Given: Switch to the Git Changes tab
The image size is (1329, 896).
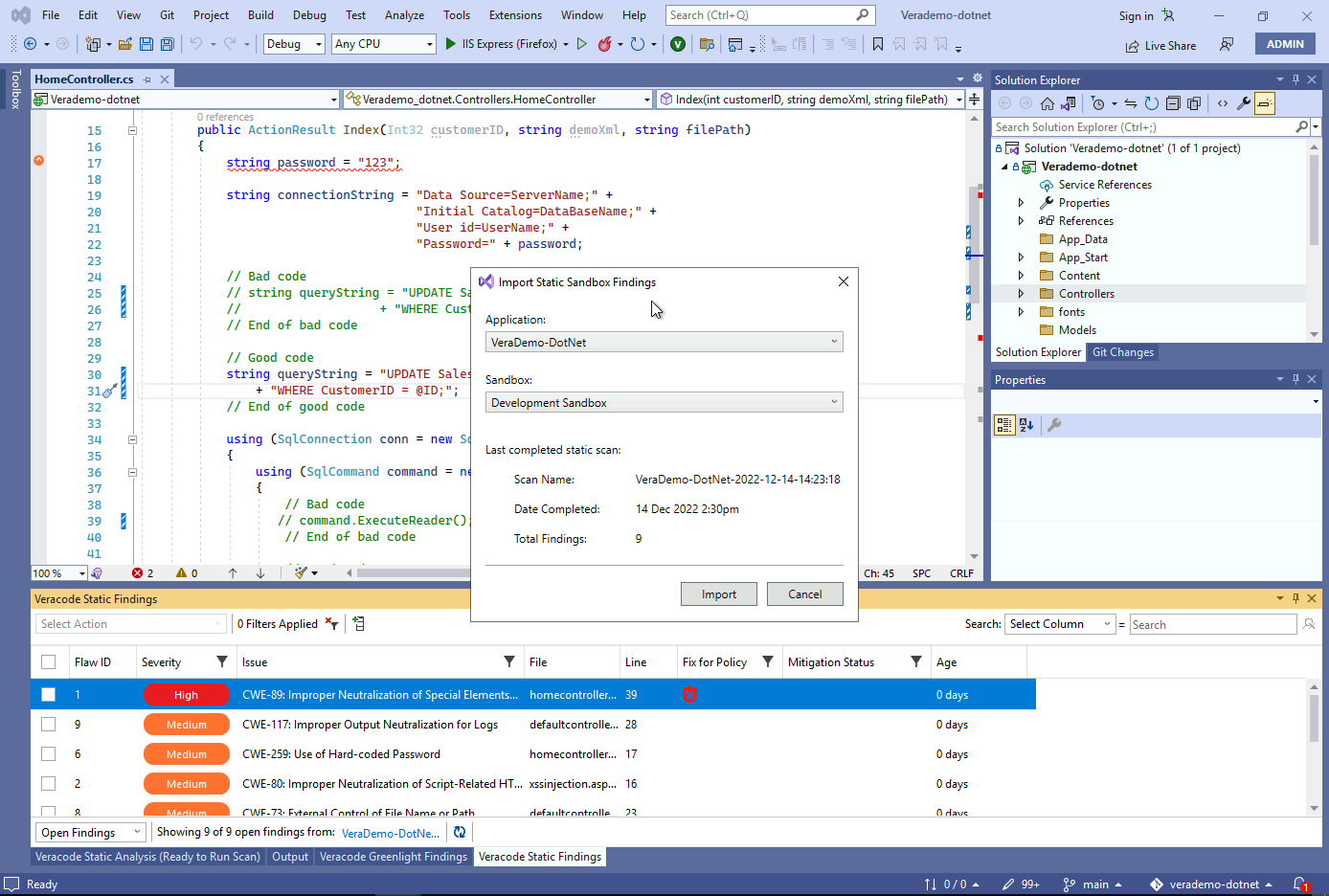Looking at the screenshot, I should [1123, 352].
